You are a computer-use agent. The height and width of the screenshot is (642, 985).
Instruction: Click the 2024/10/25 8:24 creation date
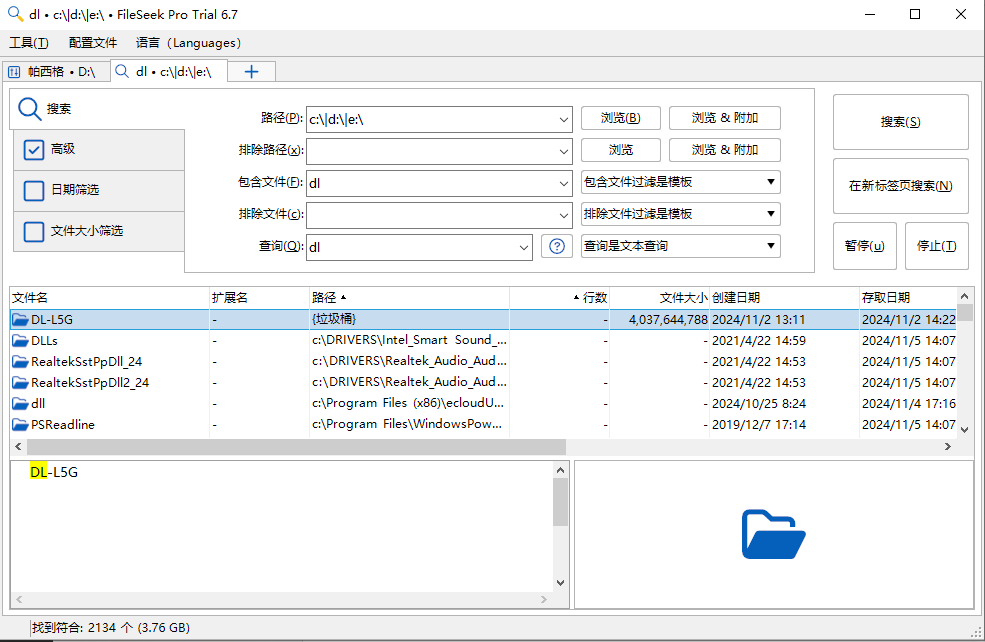click(759, 404)
